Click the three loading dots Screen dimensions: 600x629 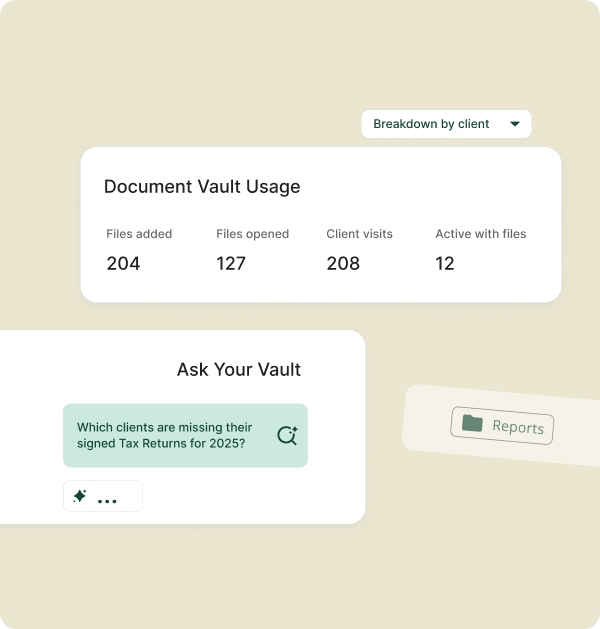pos(107,500)
